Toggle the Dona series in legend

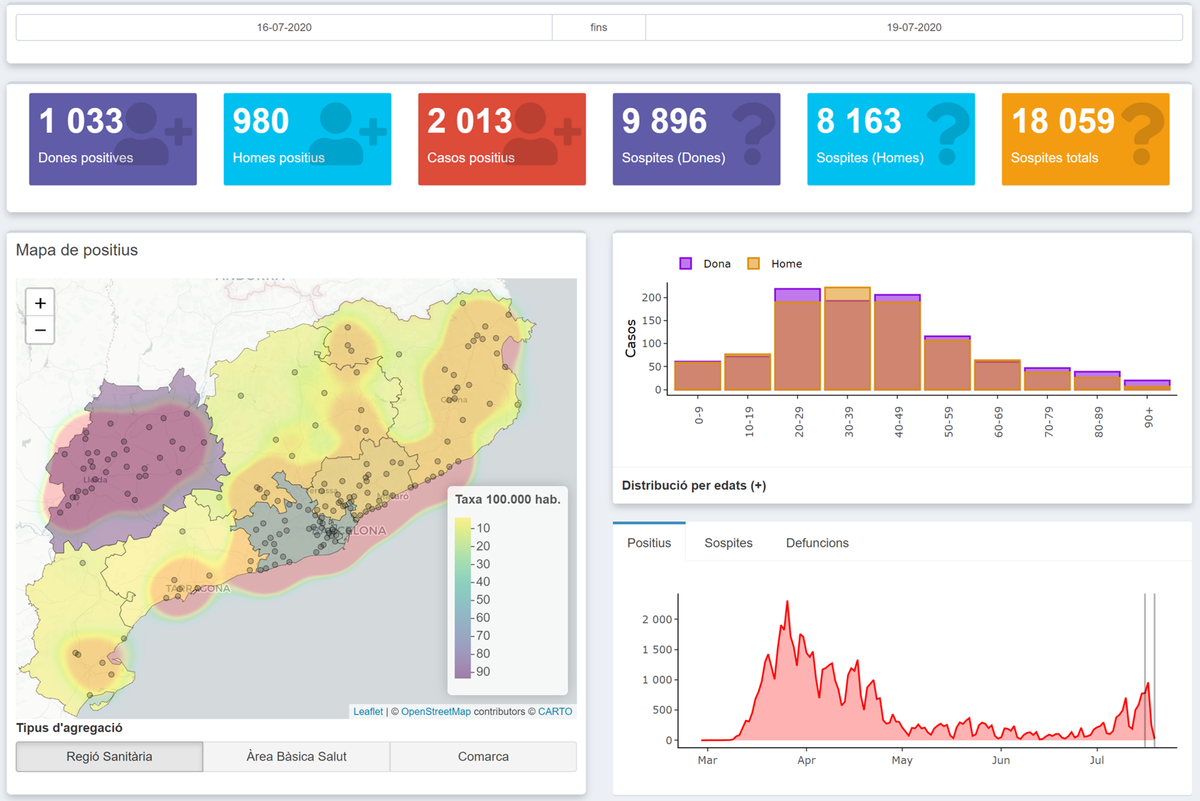pyautogui.click(x=705, y=264)
